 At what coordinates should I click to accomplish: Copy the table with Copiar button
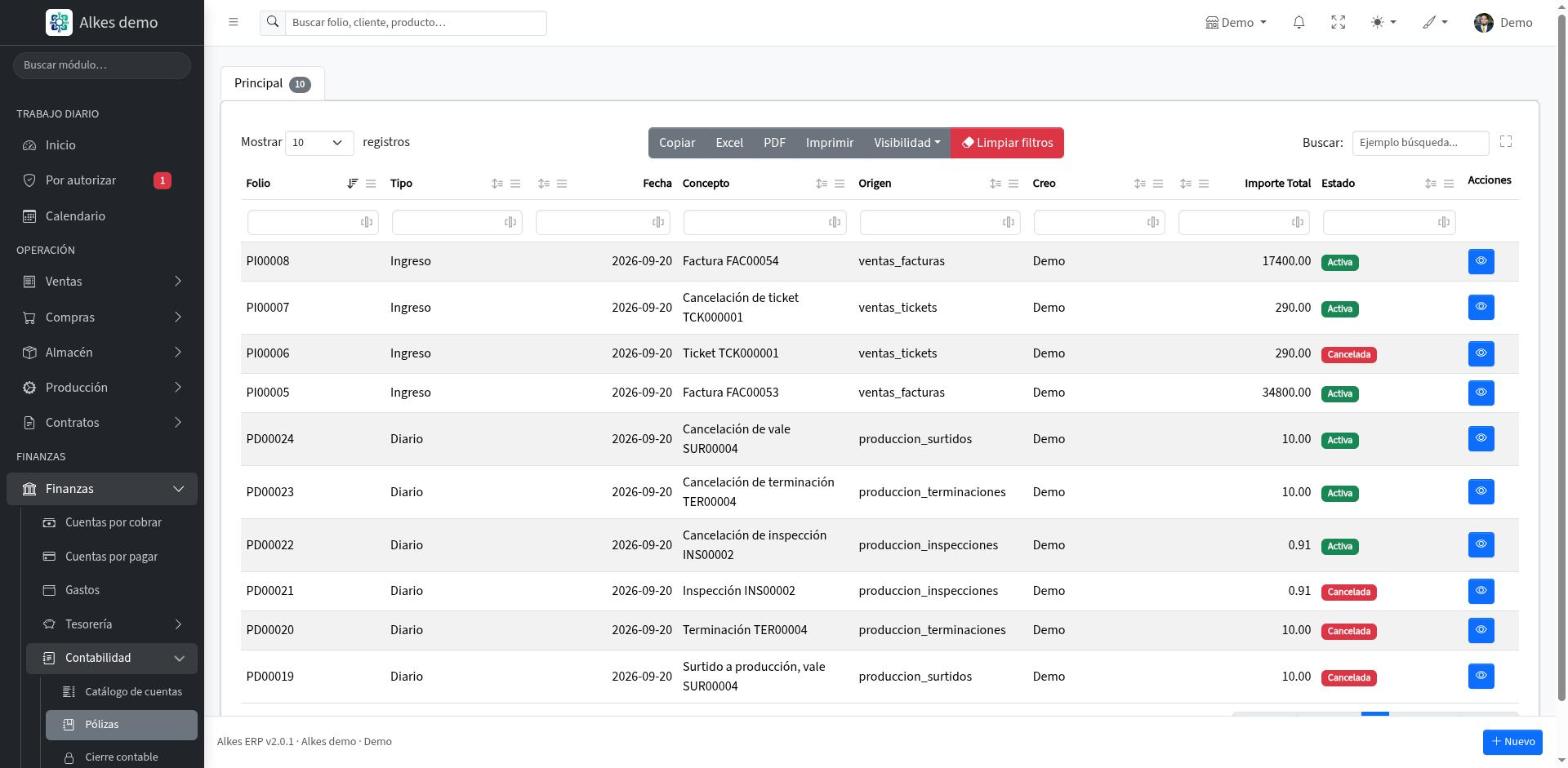(677, 142)
